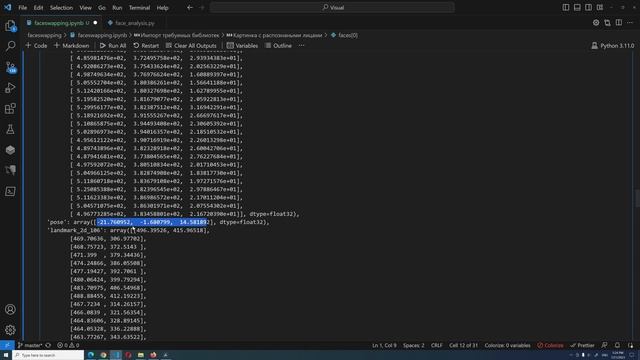Click notebook settings gear in editor title
Screen dimensions: 640x360
[596, 23]
